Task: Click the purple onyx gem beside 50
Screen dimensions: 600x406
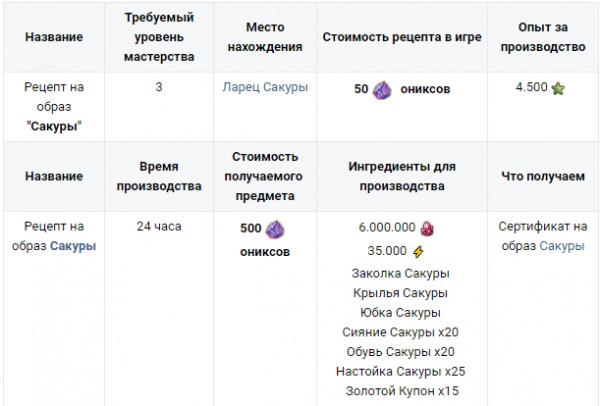Action: [x=383, y=89]
